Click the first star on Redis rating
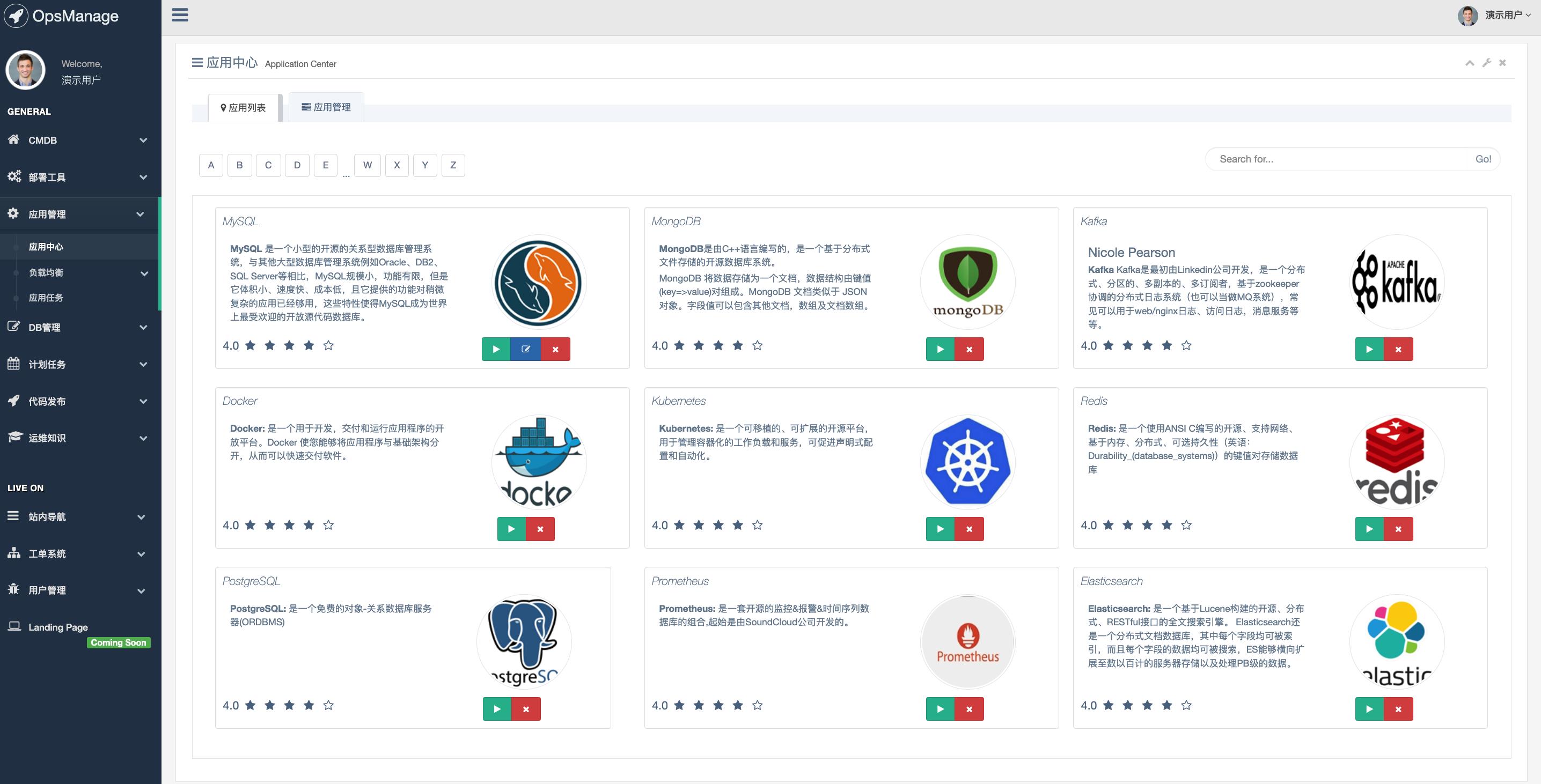The height and width of the screenshot is (784, 1541). (x=1109, y=525)
